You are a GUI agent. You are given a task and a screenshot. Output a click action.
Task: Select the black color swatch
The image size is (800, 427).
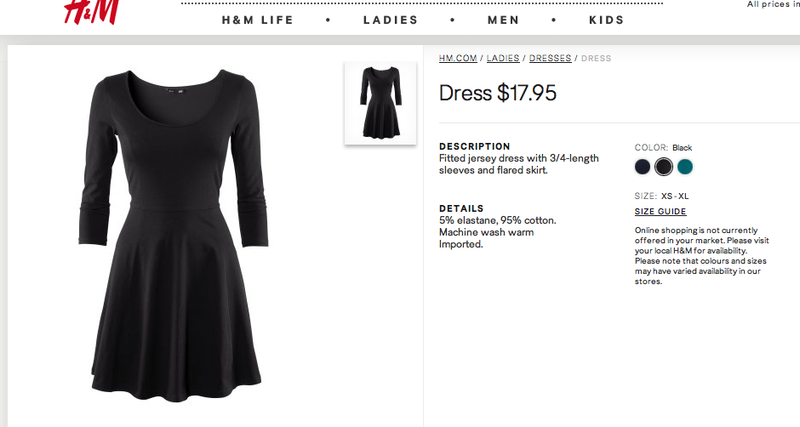click(664, 166)
